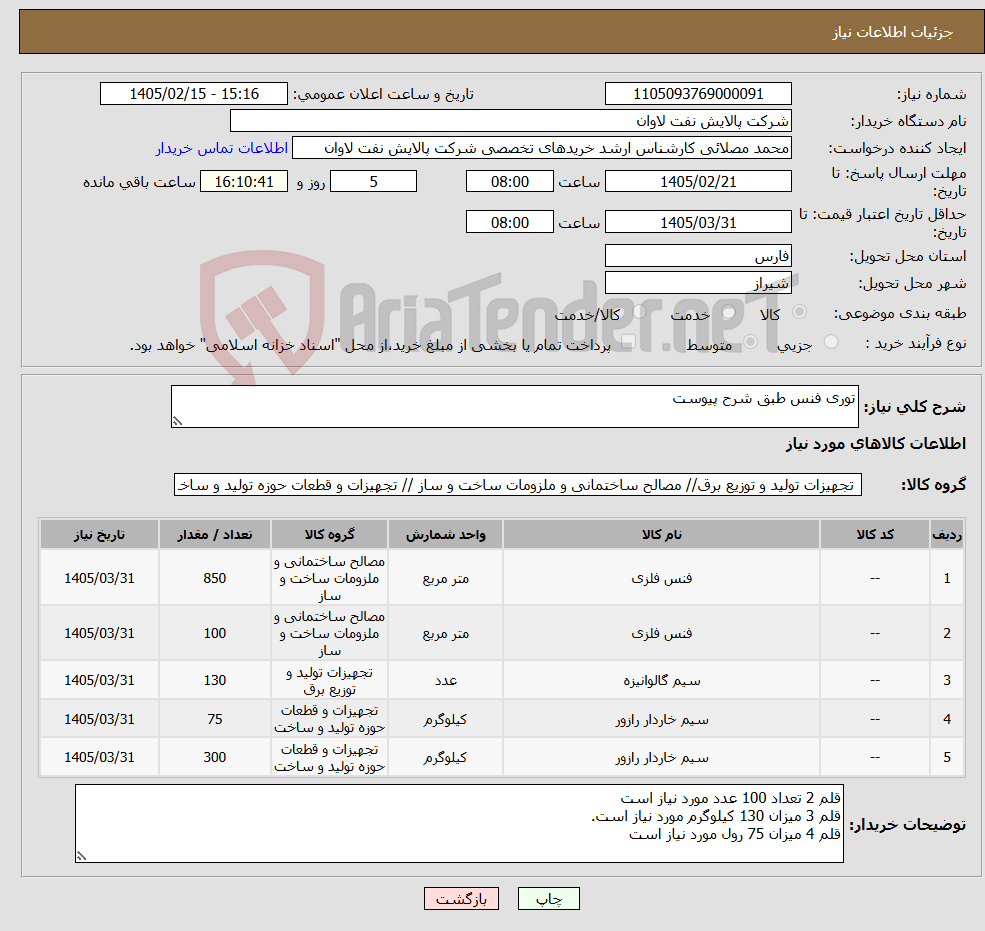Click the request creator field محمد مصلائی
The height and width of the screenshot is (931, 985).
tap(541, 148)
